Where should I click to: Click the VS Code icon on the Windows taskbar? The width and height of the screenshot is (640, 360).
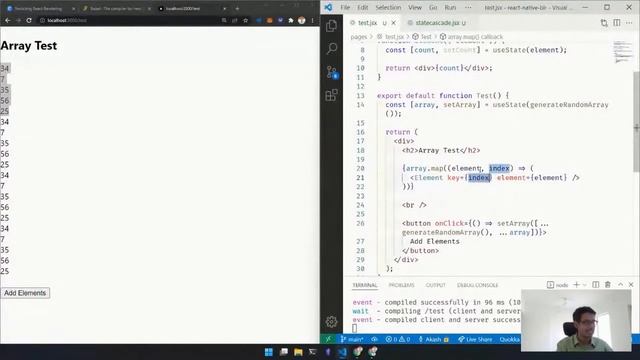click(342, 352)
